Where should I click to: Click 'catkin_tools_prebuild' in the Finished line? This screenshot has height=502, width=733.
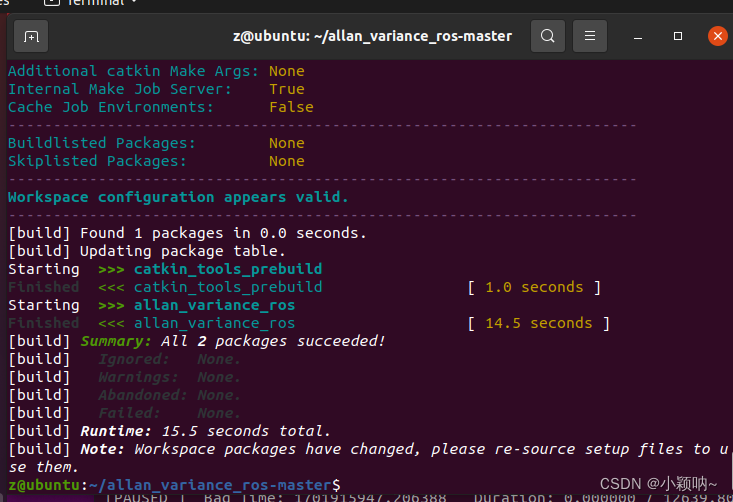pyautogui.click(x=228, y=287)
